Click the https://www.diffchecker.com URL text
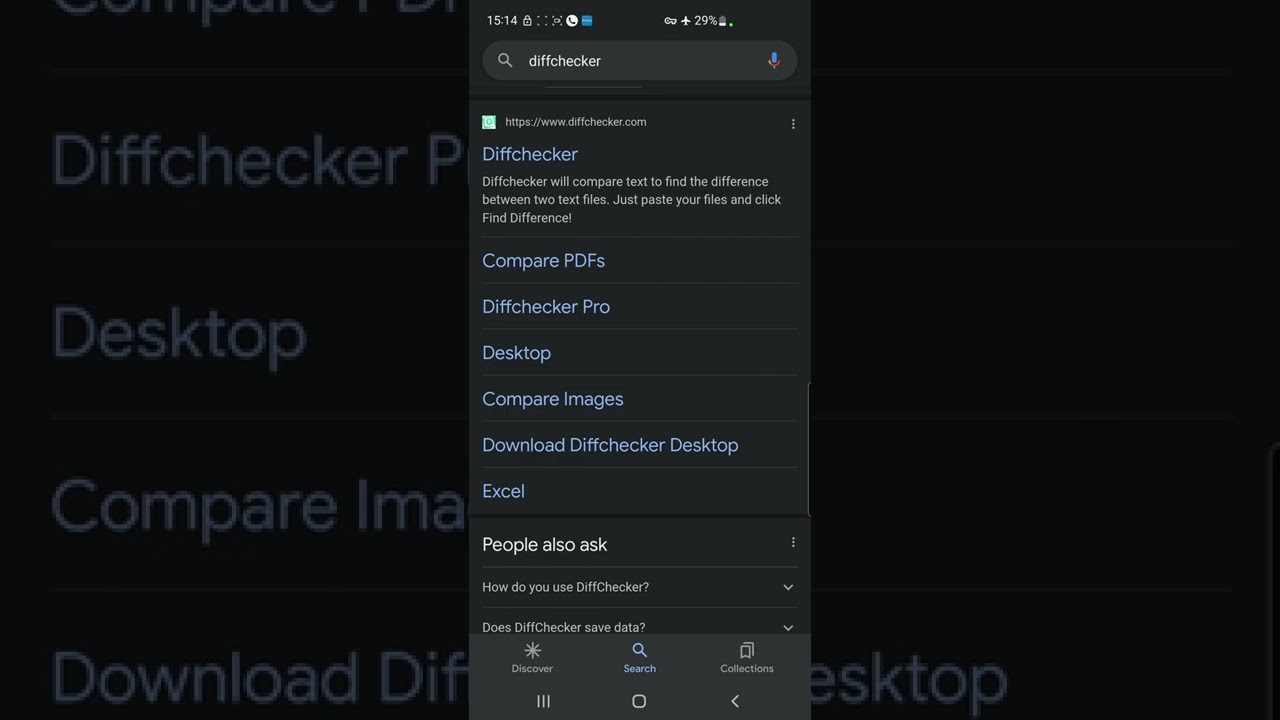The width and height of the screenshot is (1280, 720). coord(576,122)
